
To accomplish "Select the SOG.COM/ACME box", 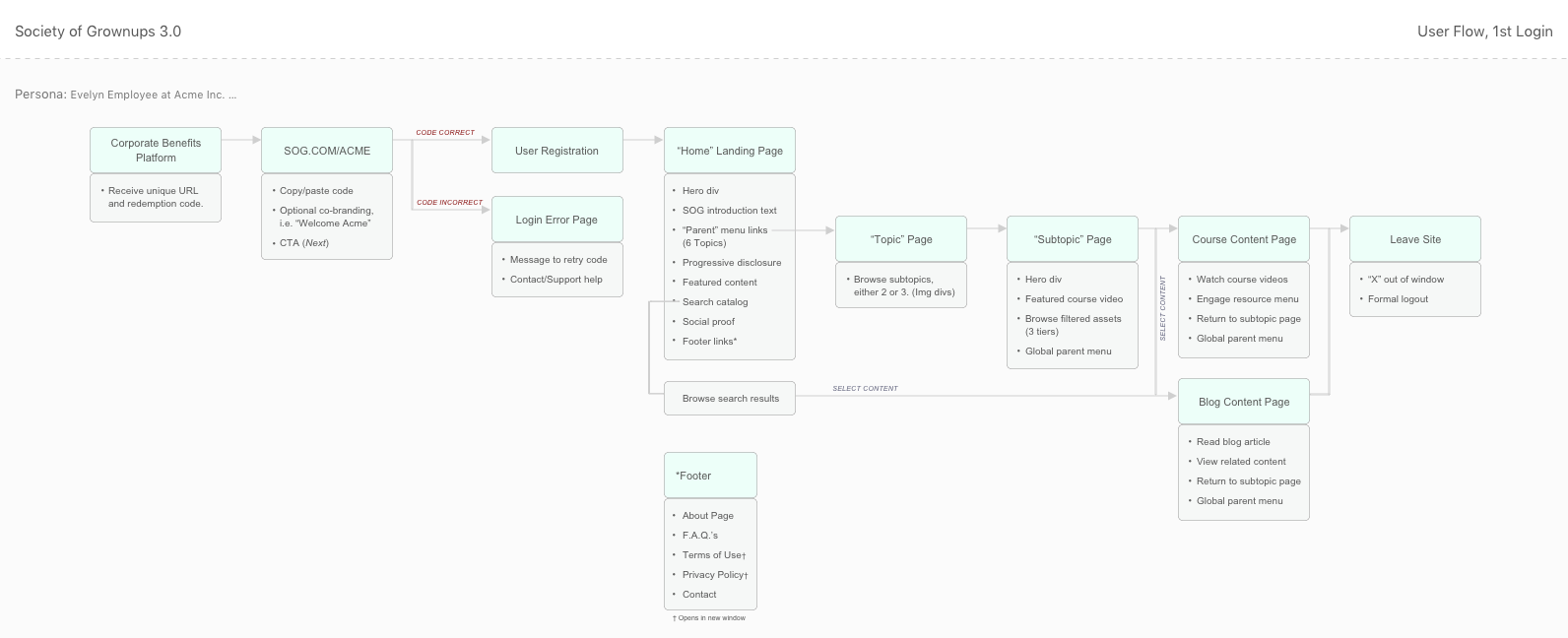I will pyautogui.click(x=327, y=151).
